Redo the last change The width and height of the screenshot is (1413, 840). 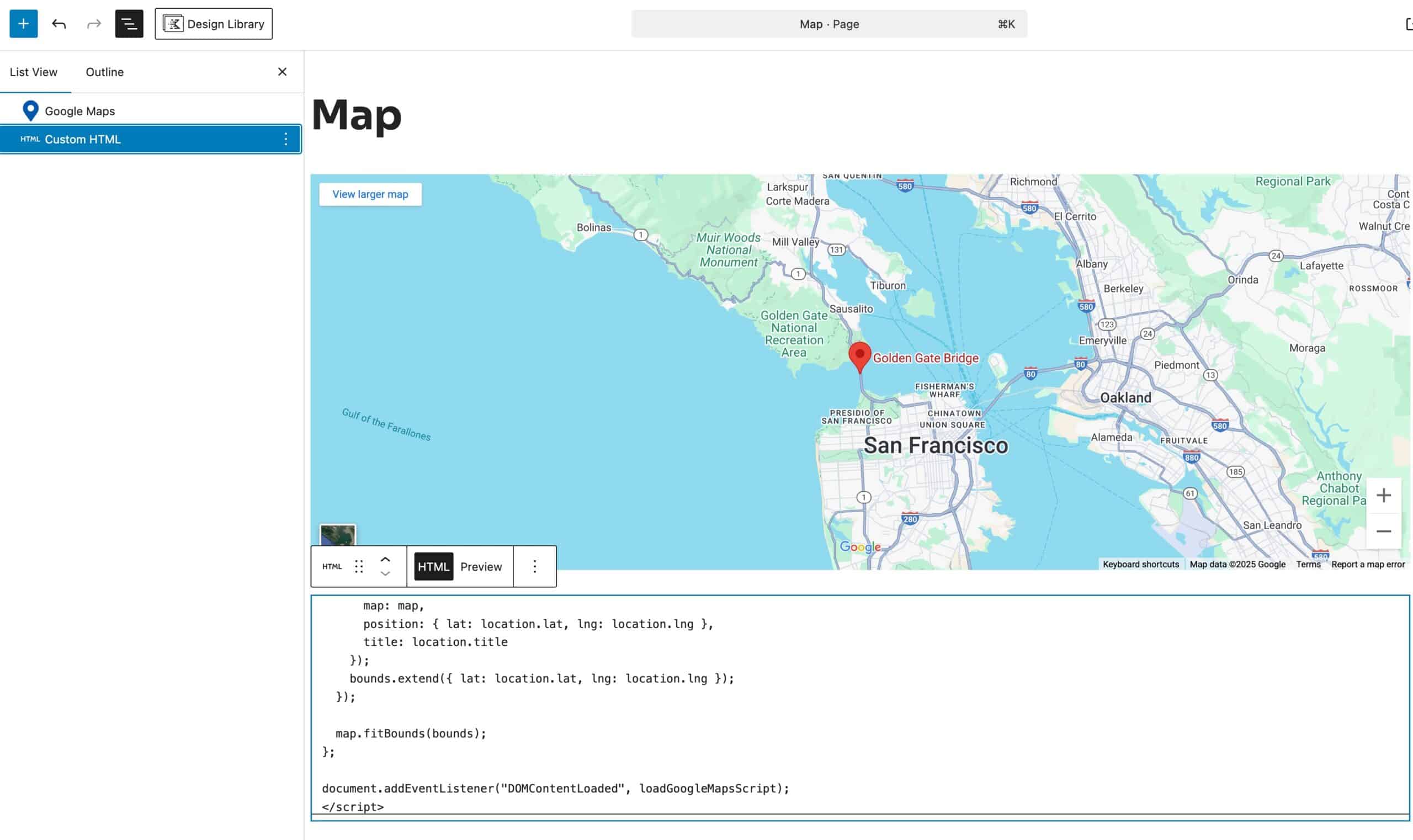click(x=93, y=24)
